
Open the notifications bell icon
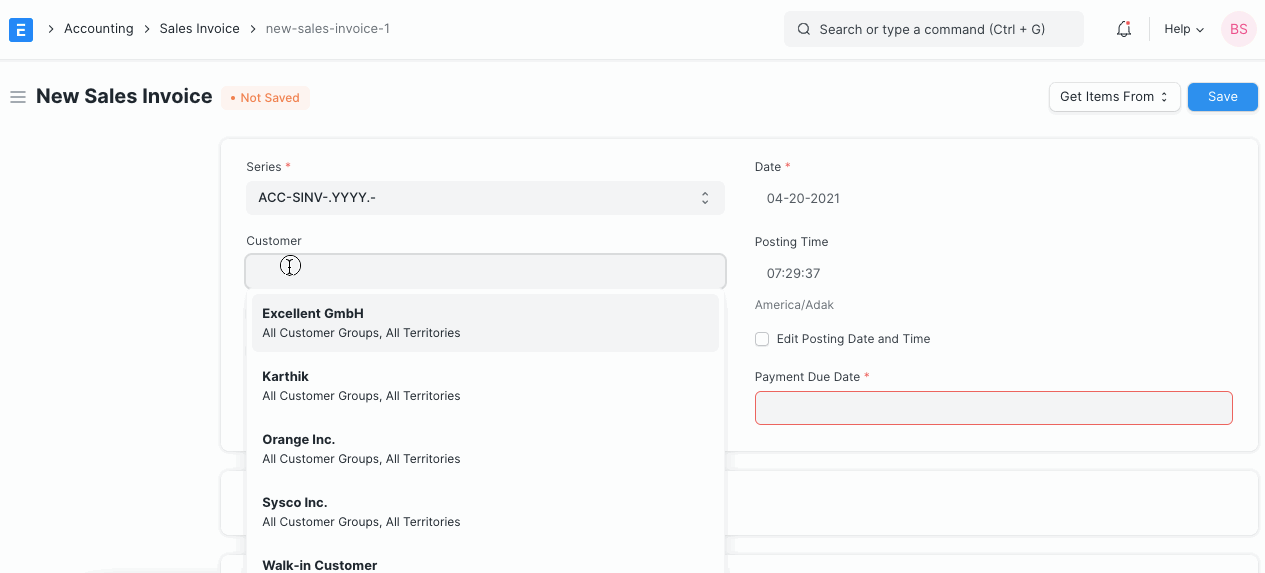[x=1124, y=29]
